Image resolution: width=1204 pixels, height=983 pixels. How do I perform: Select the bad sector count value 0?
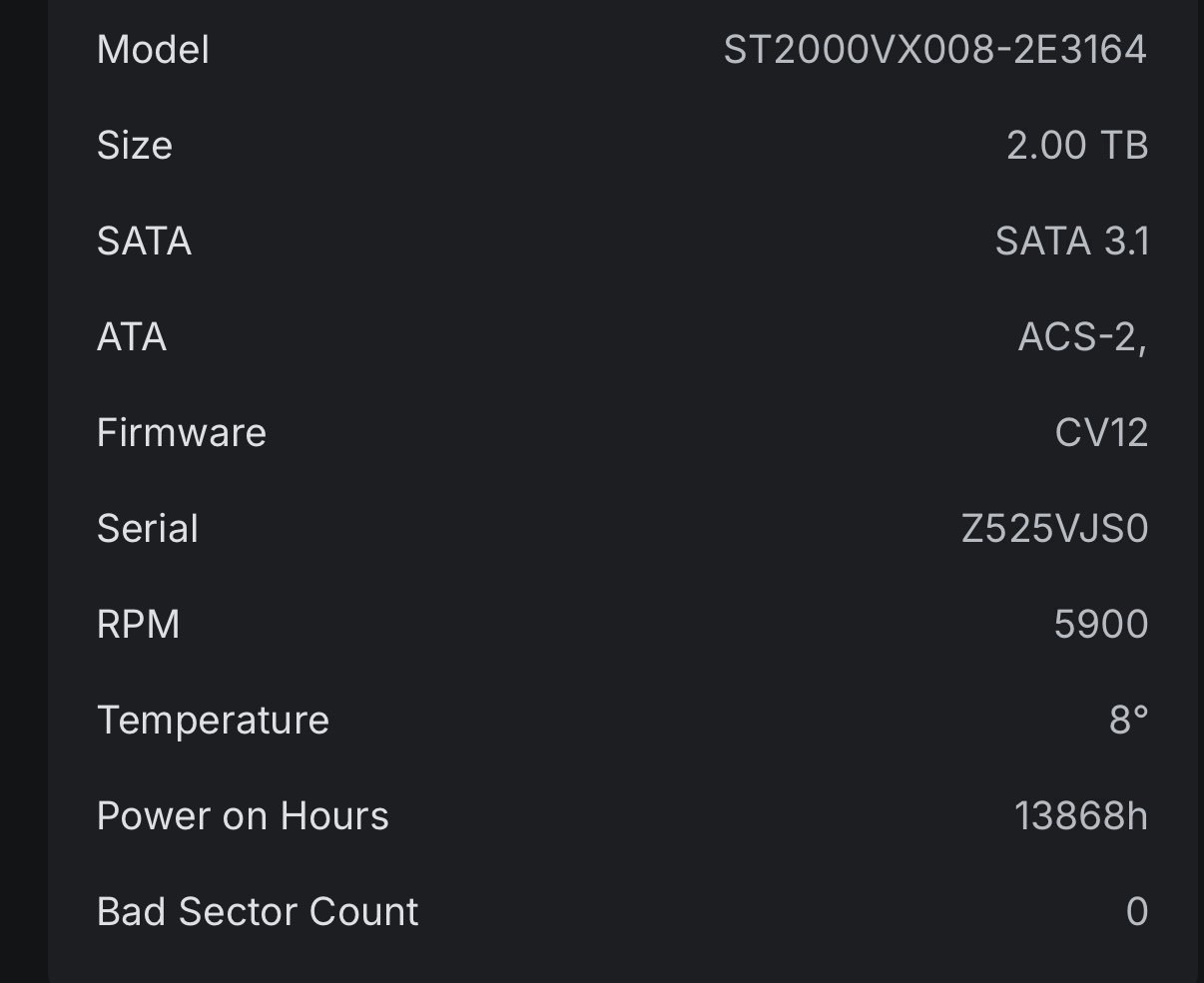tap(1136, 912)
